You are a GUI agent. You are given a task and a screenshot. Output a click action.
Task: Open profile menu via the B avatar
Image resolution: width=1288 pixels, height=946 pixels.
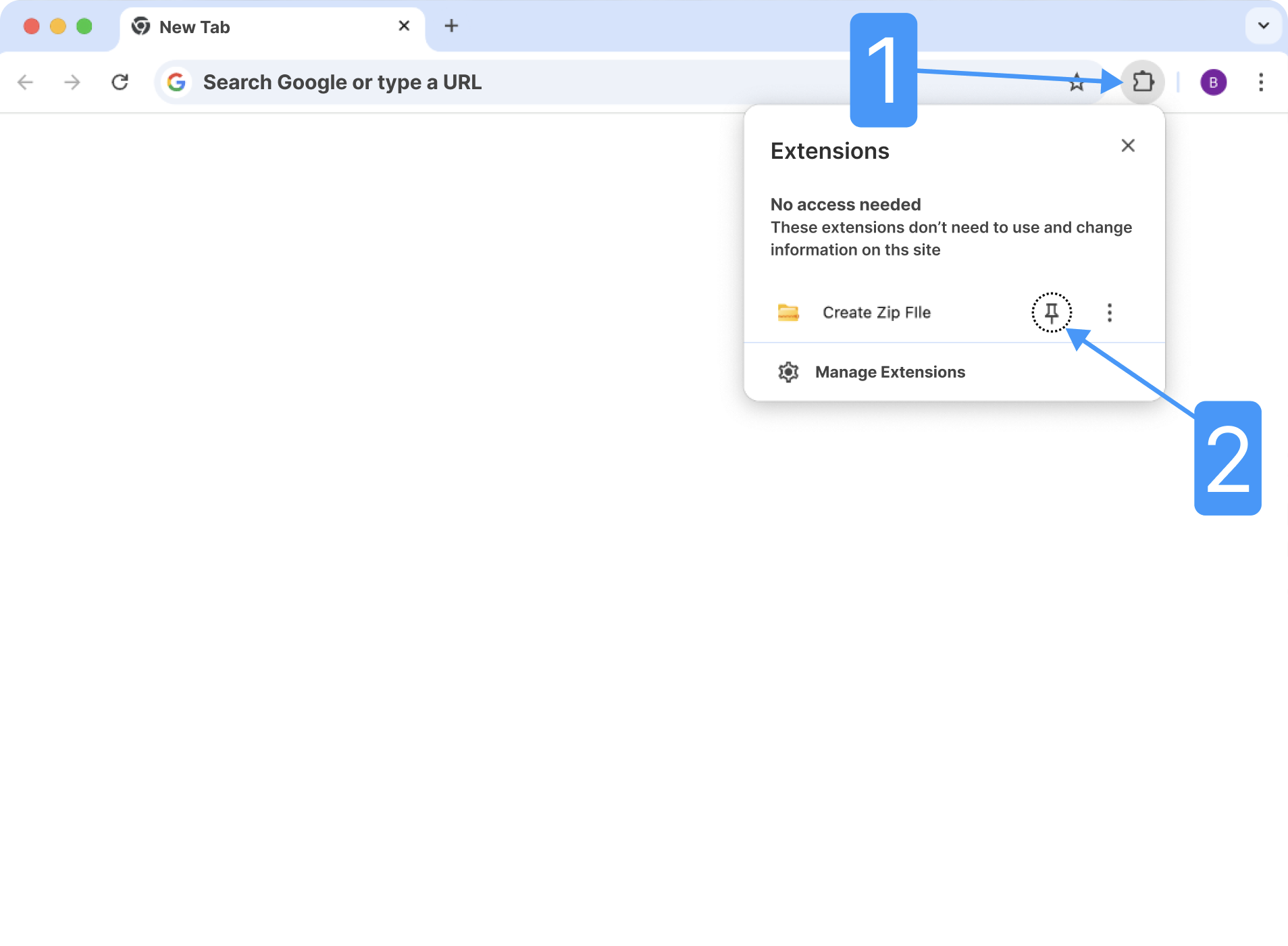click(x=1212, y=82)
